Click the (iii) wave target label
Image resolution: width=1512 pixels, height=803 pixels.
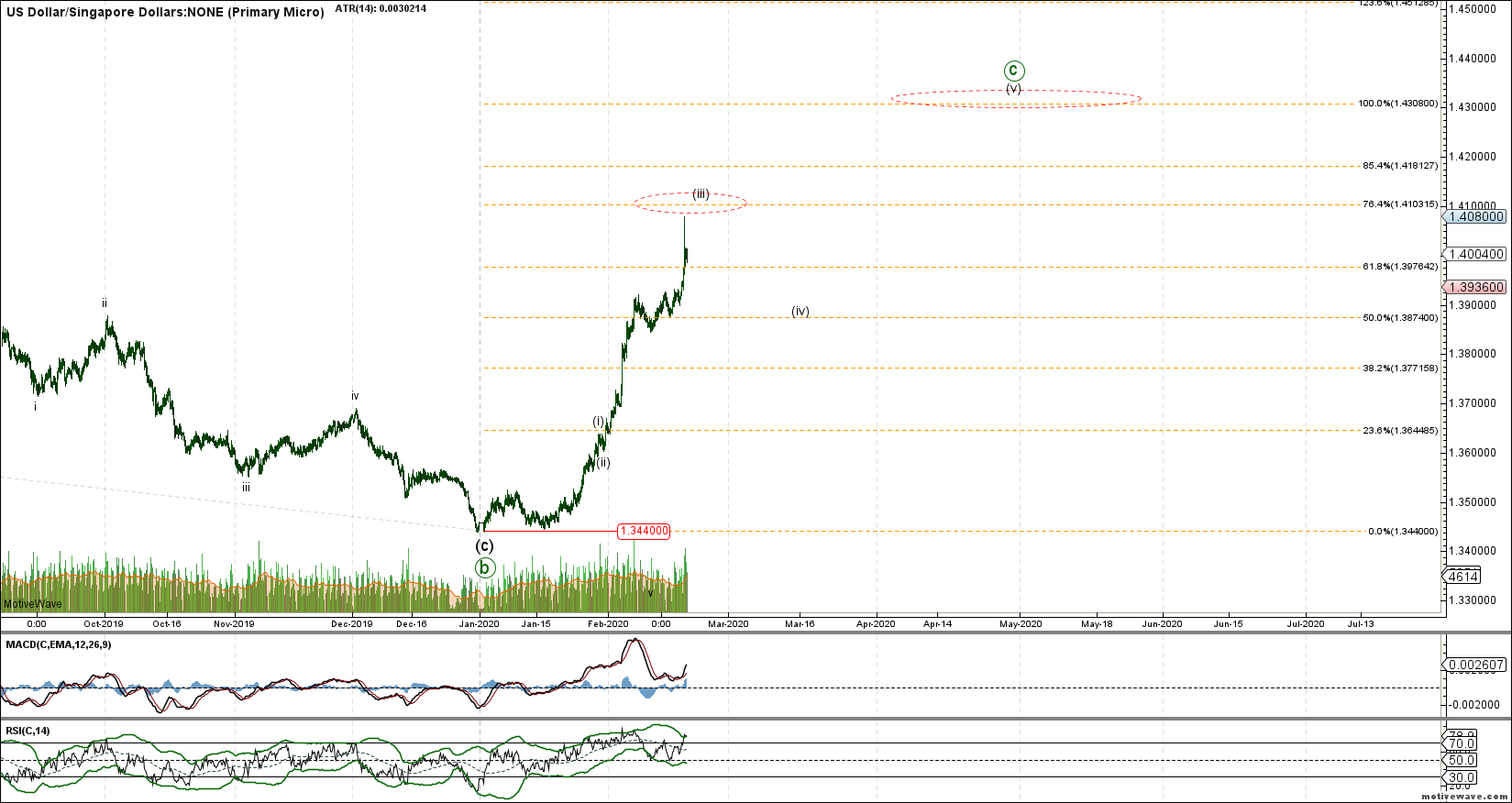pyautogui.click(x=701, y=193)
